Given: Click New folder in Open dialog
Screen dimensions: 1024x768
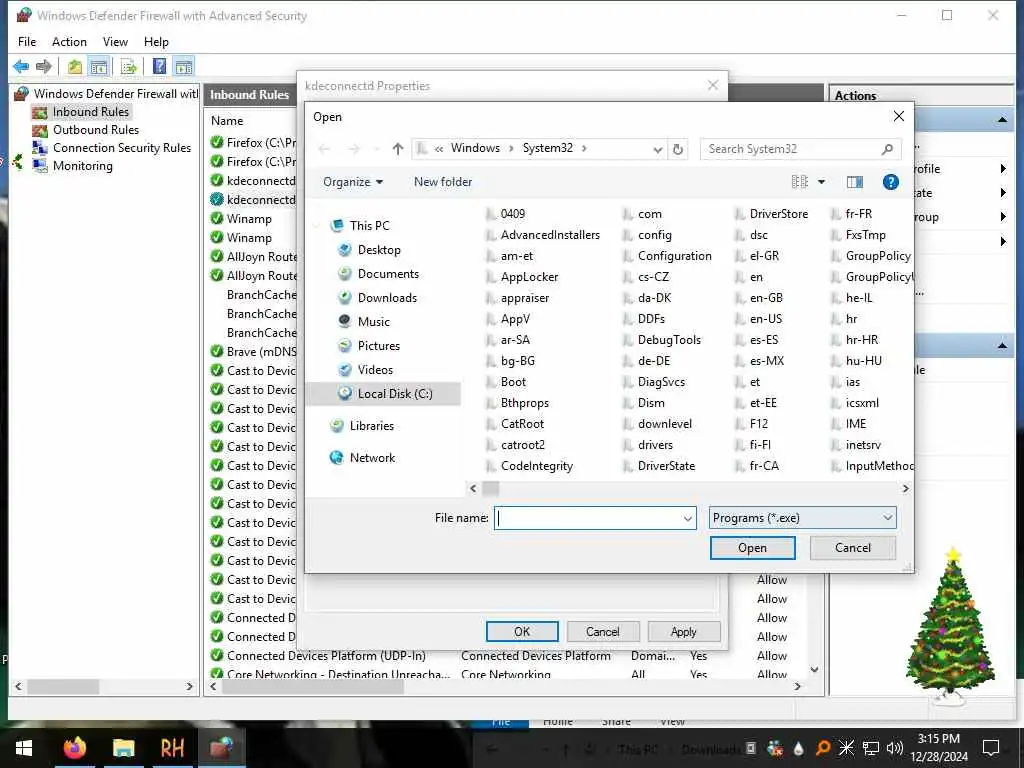Looking at the screenshot, I should [443, 182].
